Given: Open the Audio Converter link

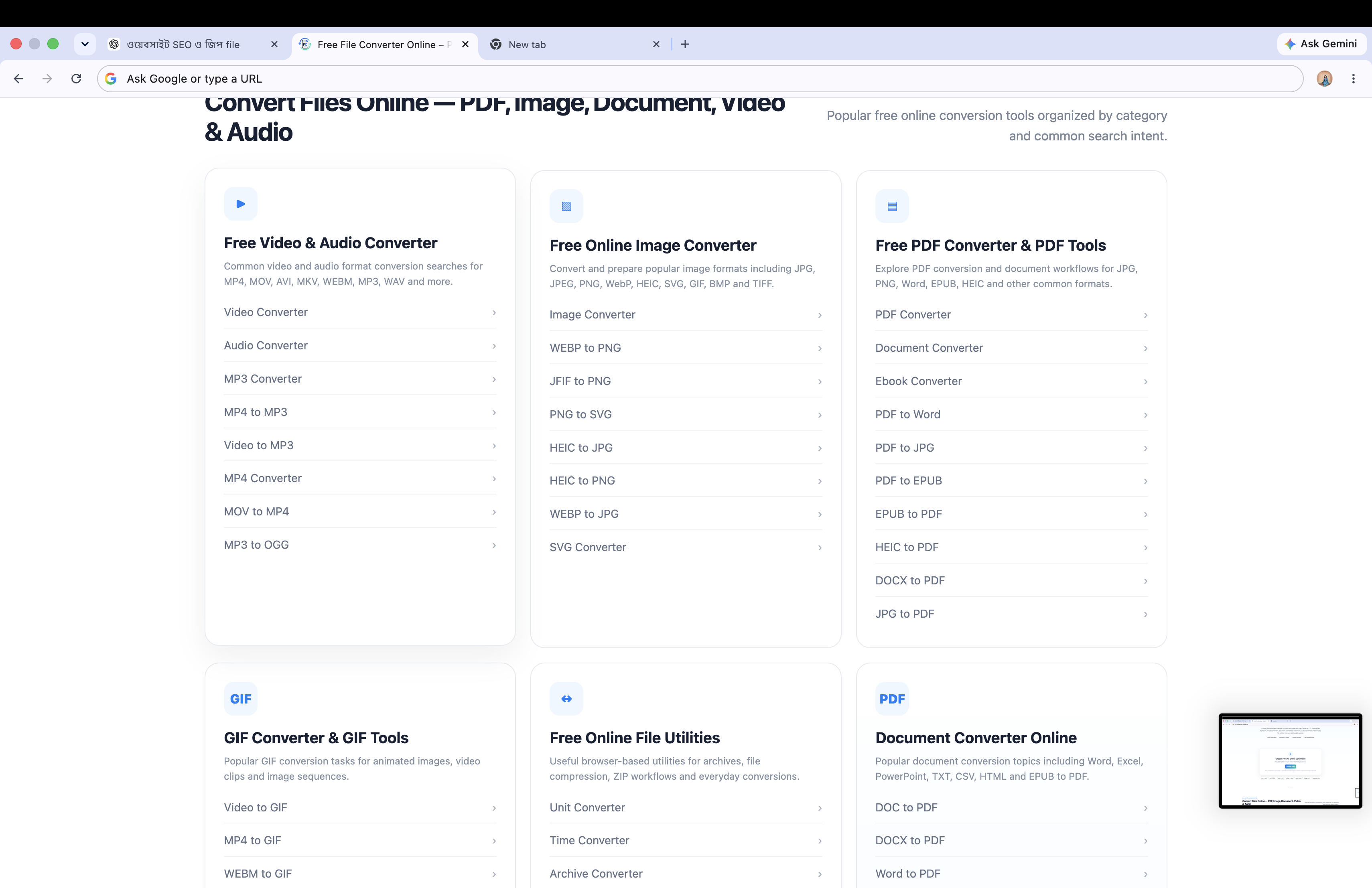Looking at the screenshot, I should 360,345.
